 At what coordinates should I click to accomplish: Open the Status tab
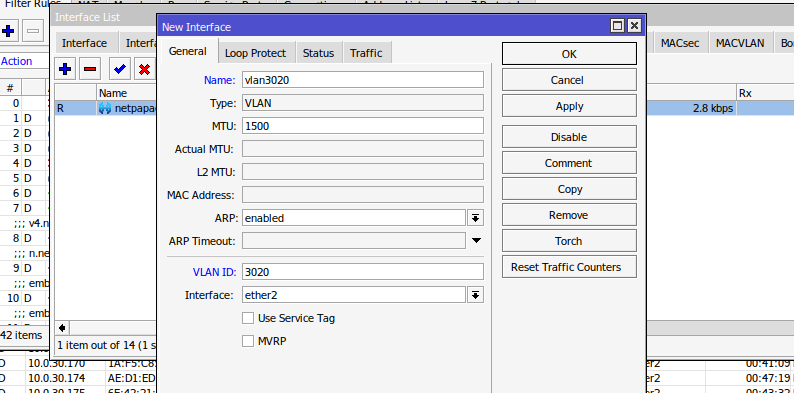[319, 53]
